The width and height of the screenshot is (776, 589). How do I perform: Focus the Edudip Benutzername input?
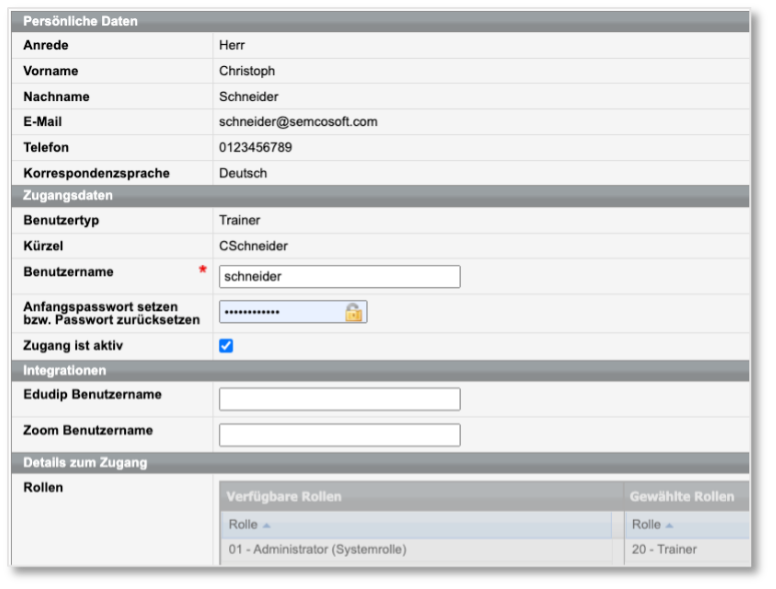pyautogui.click(x=339, y=399)
